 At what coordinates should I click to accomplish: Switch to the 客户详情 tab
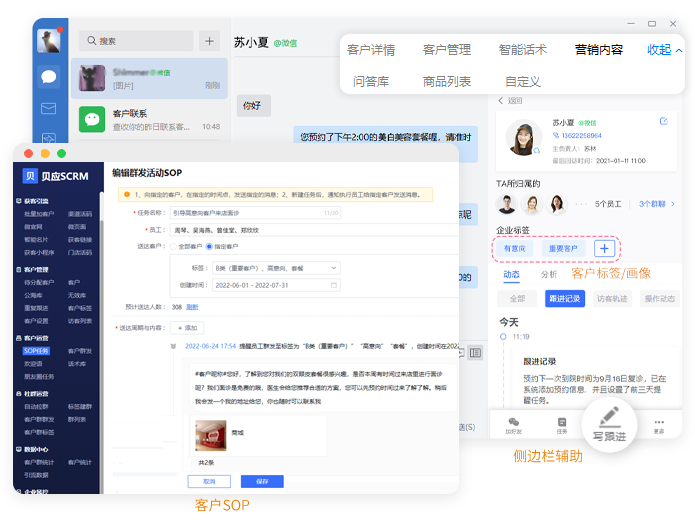[371, 50]
